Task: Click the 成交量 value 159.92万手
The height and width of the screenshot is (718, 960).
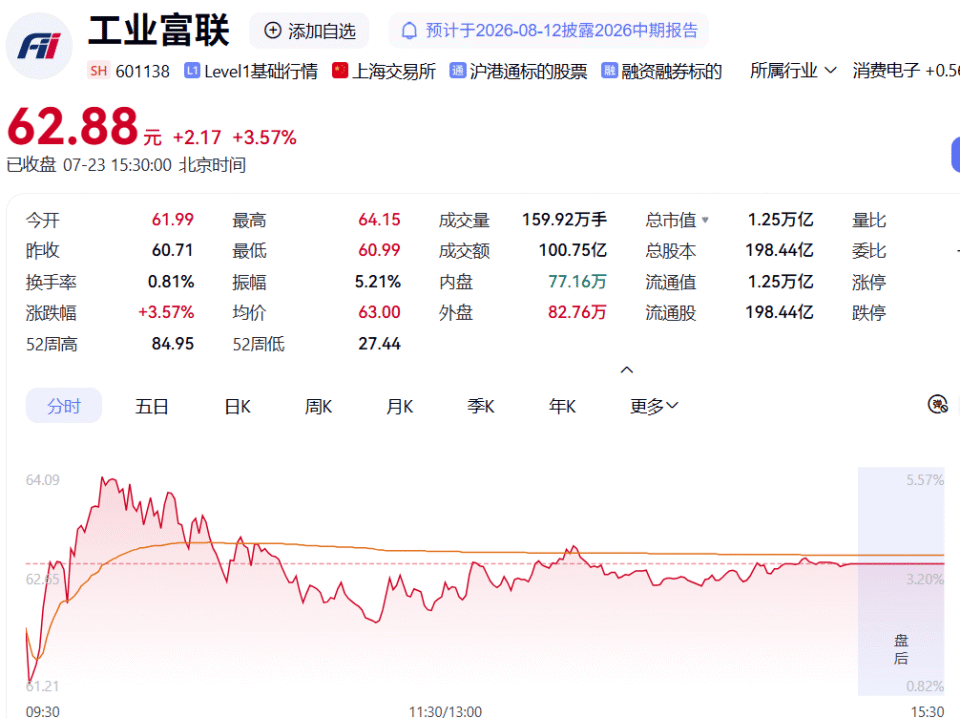Action: (564, 220)
